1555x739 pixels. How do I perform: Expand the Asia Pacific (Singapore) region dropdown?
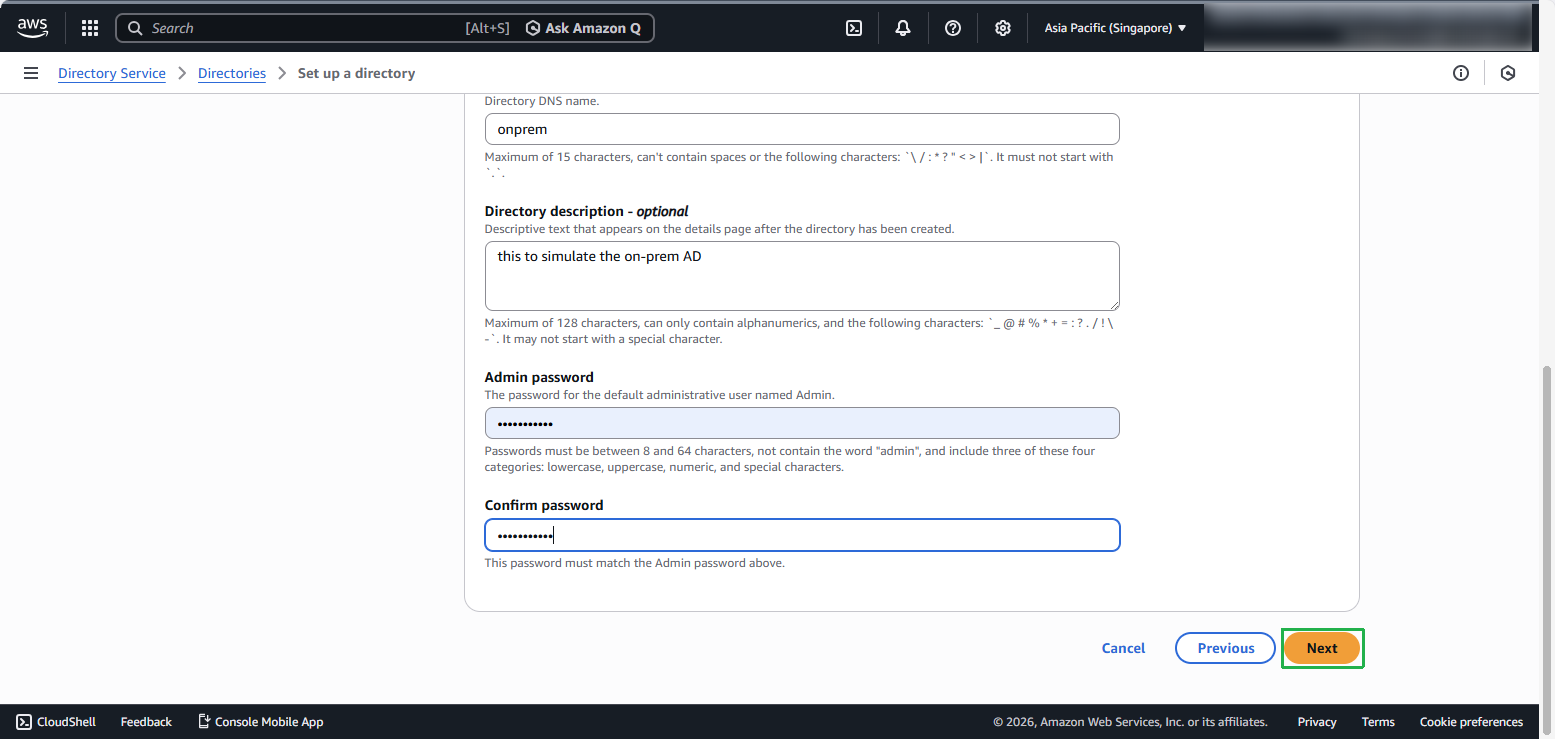point(1115,28)
